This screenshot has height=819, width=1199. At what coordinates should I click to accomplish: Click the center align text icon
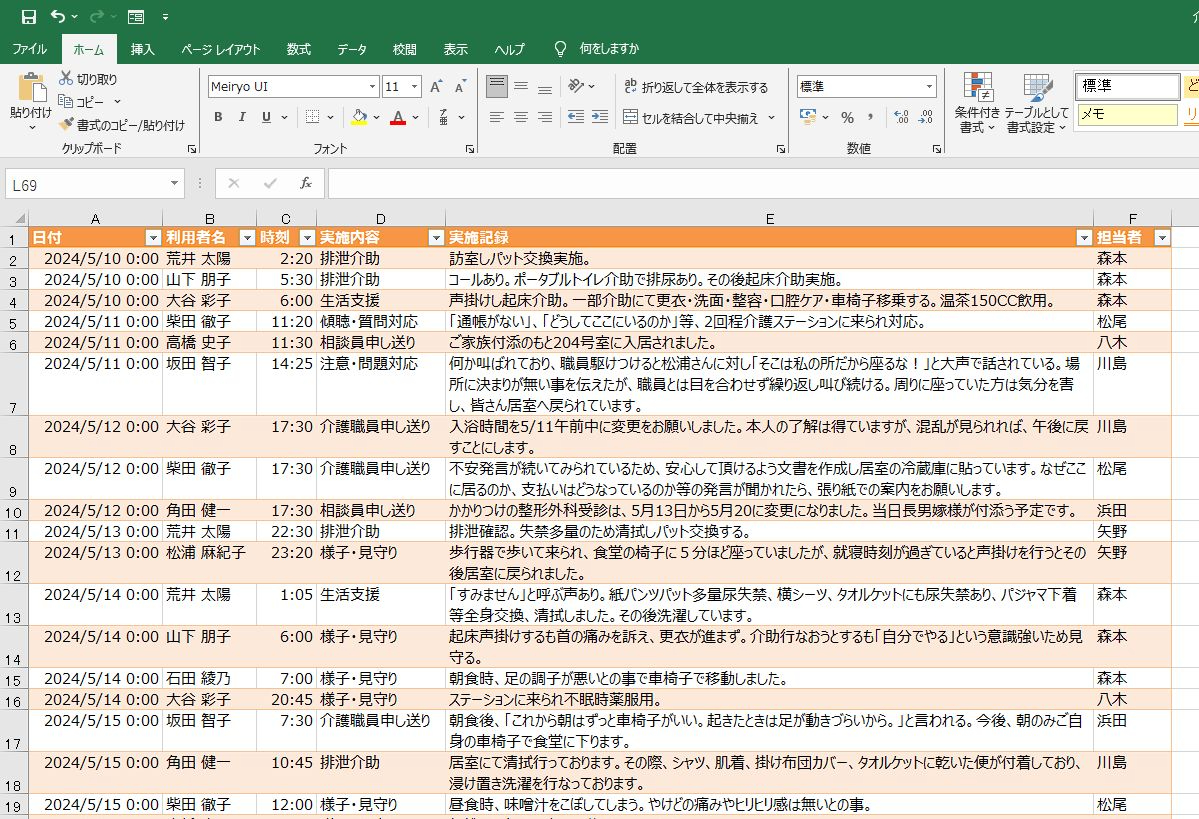520,117
